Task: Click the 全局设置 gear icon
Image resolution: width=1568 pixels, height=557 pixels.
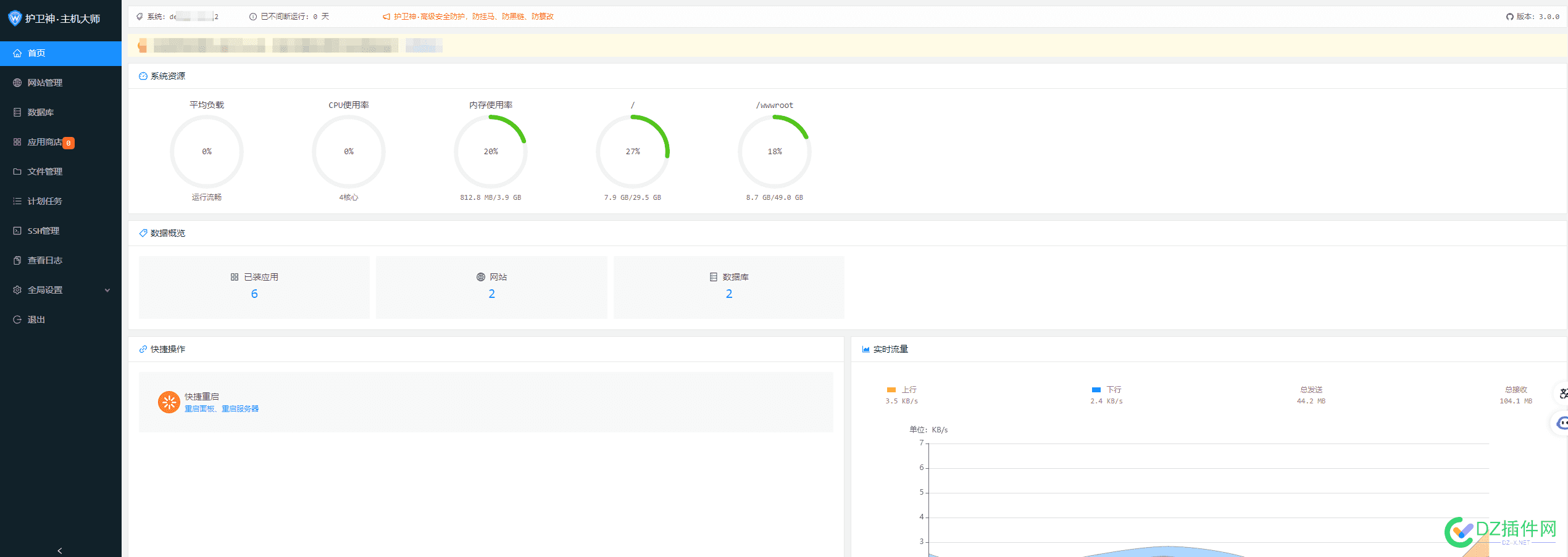Action: tap(17, 290)
